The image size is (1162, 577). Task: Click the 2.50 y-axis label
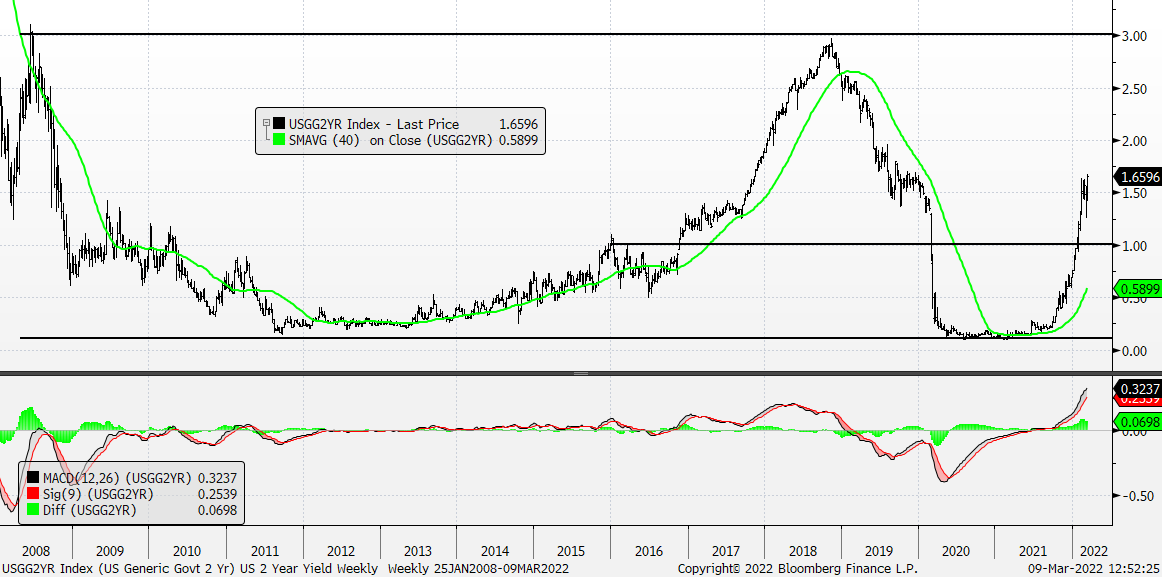[x=1136, y=88]
